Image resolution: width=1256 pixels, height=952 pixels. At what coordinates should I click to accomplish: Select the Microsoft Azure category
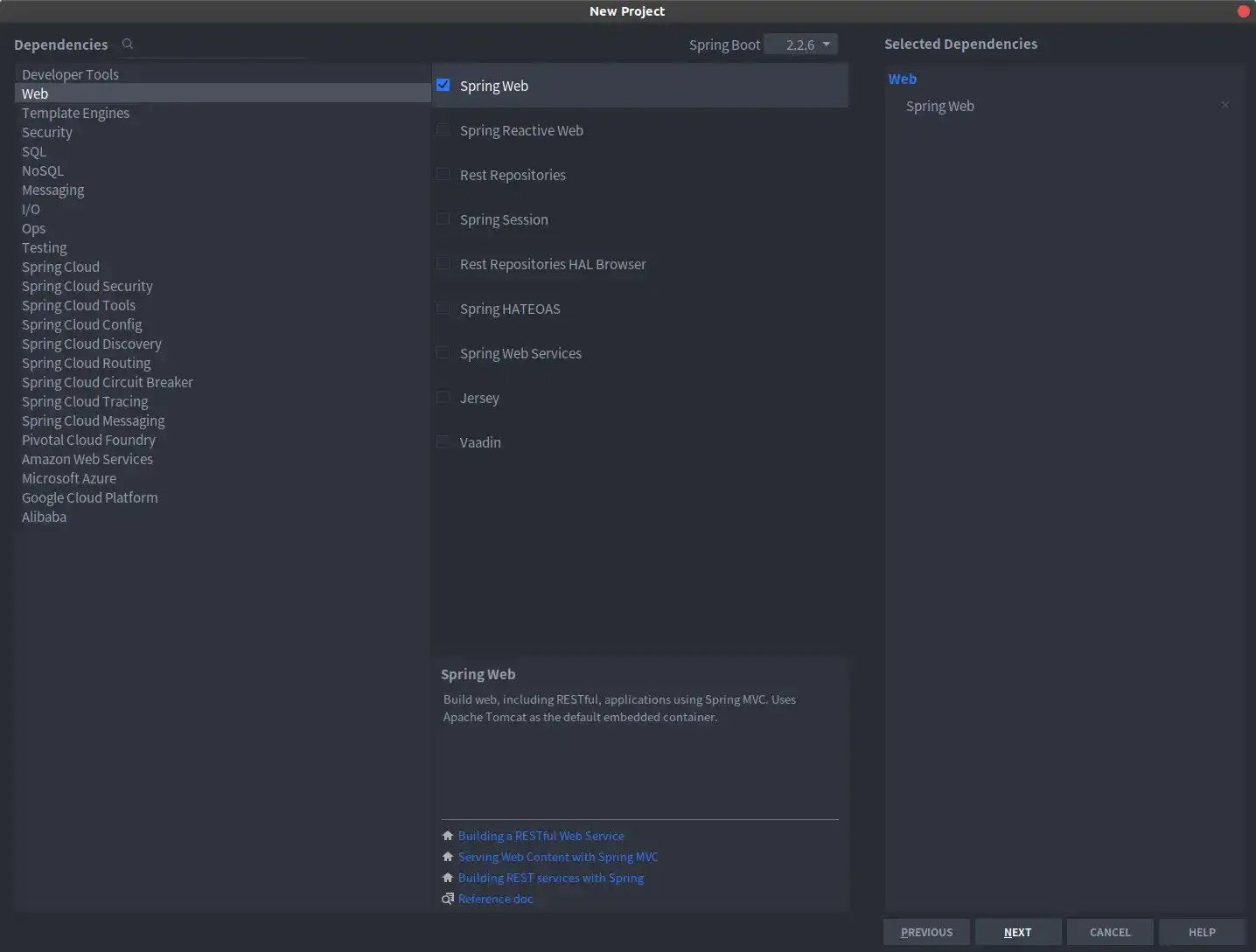(x=69, y=478)
